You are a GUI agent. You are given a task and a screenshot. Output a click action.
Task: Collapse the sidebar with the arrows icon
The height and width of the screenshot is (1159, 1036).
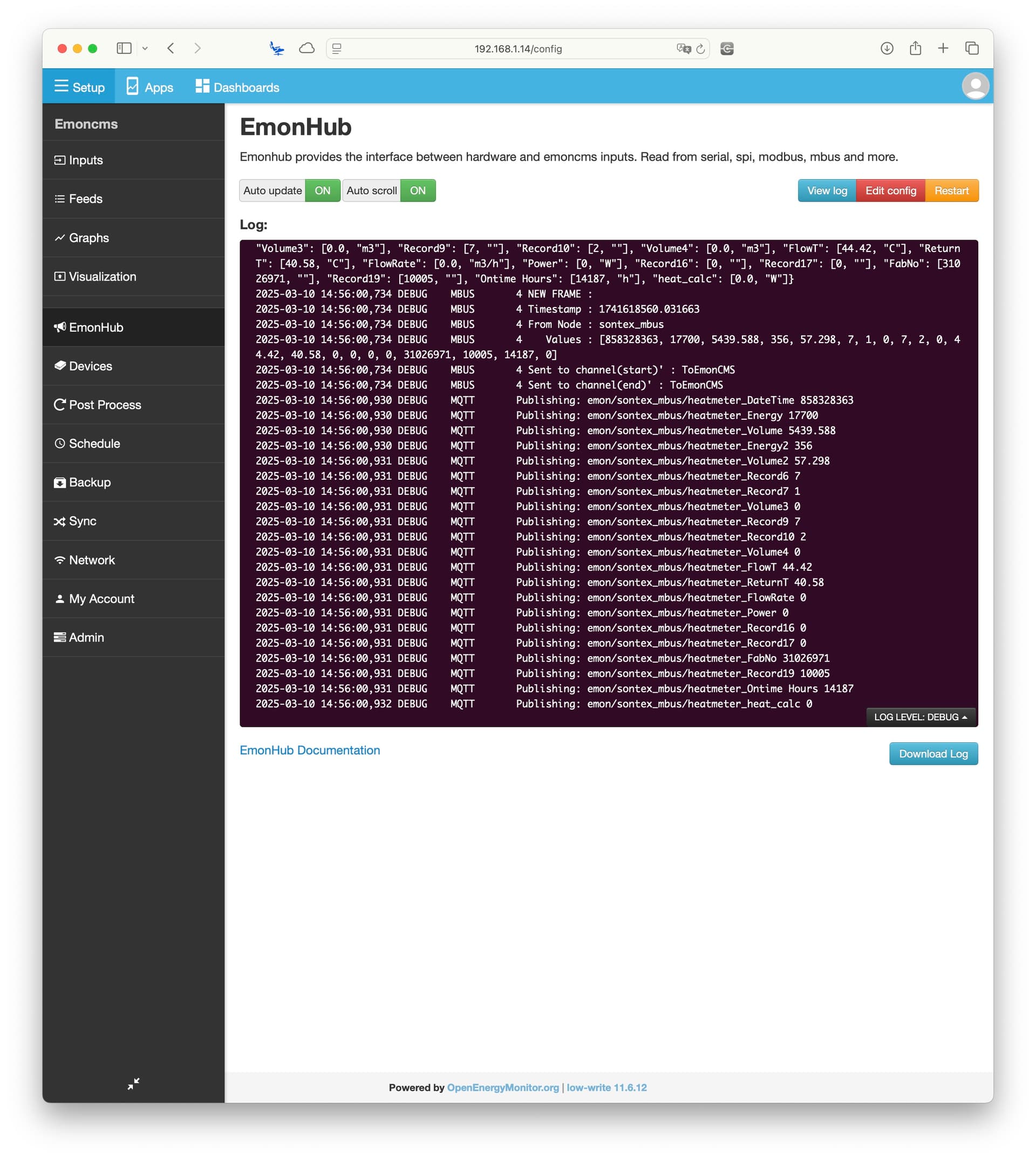click(133, 1083)
